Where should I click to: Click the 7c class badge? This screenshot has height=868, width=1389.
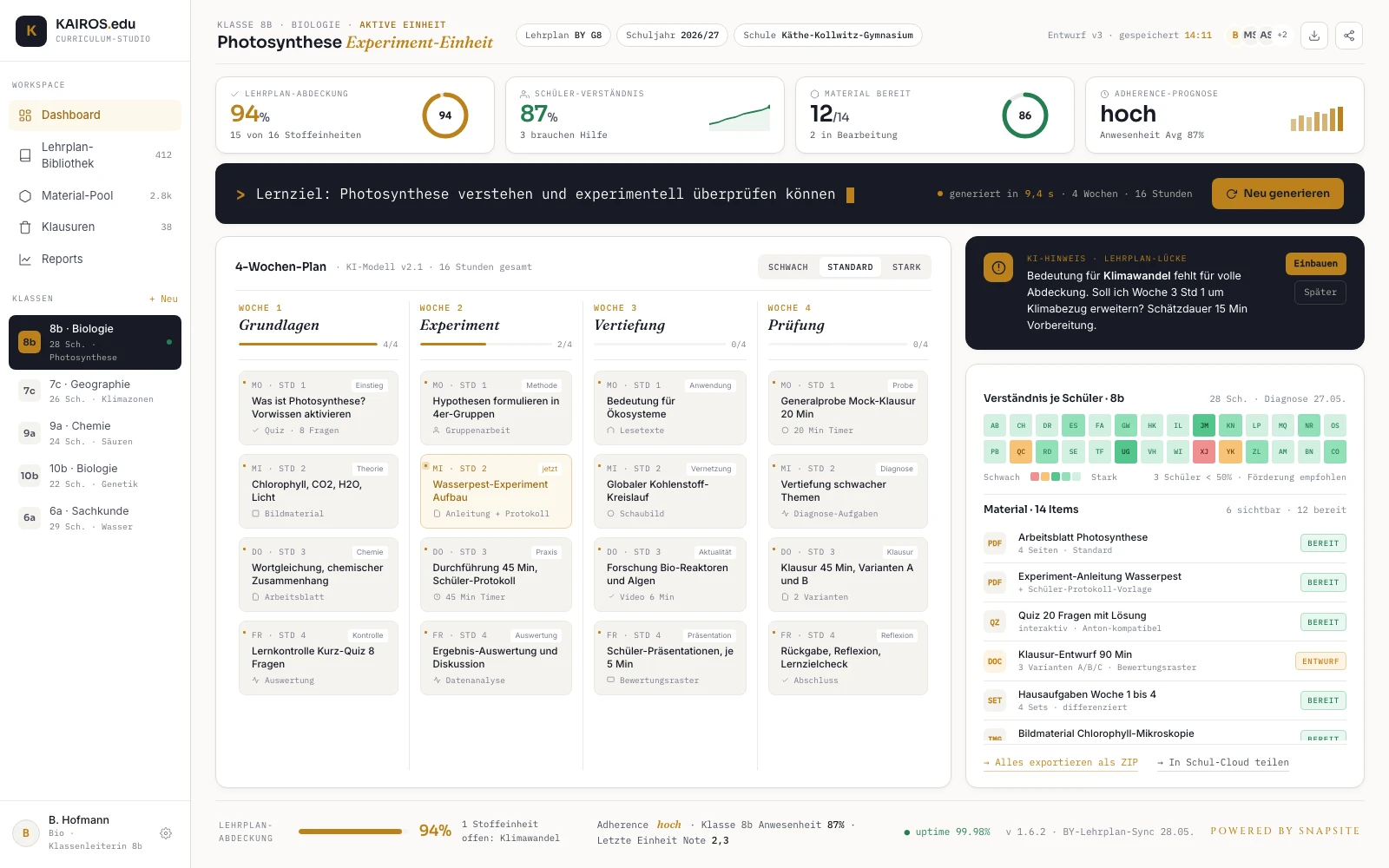pyautogui.click(x=30, y=391)
